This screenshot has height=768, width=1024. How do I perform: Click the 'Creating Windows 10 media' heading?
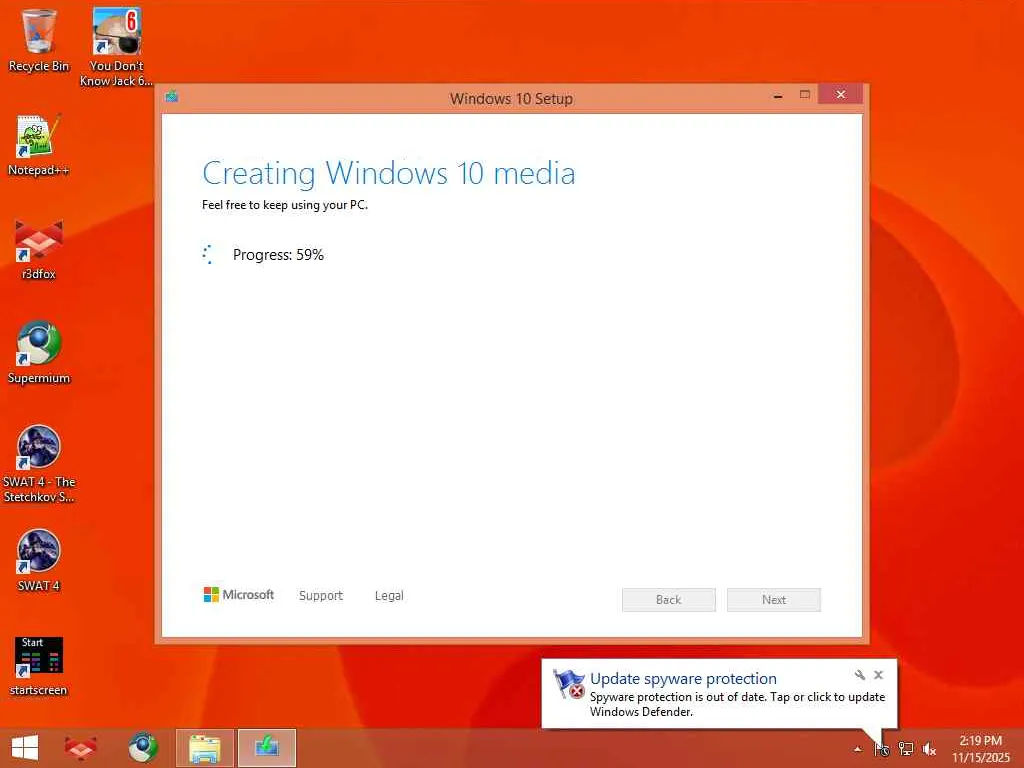[x=389, y=174]
